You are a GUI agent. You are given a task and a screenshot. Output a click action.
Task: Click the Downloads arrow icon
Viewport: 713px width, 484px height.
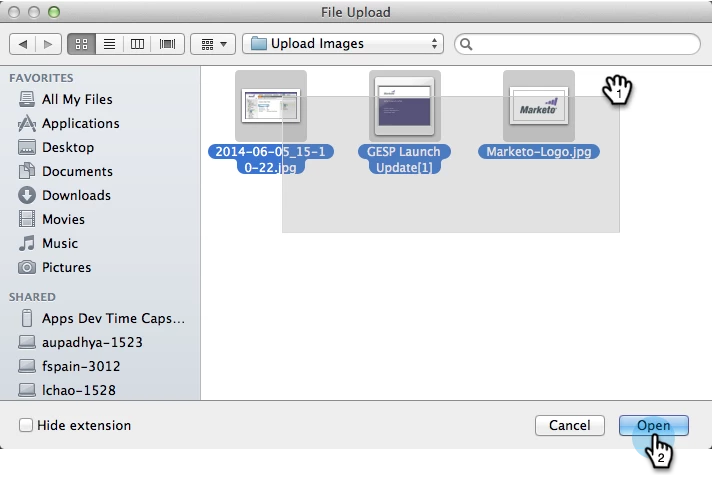[27, 195]
